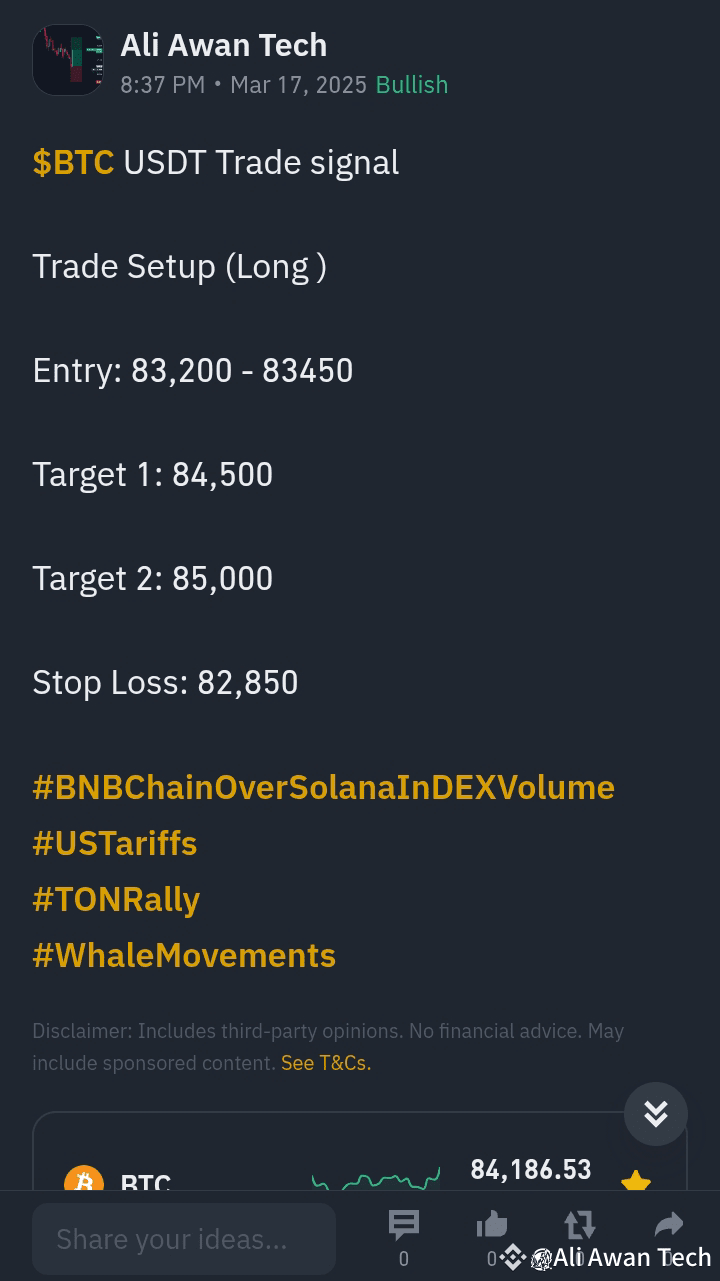Share the post via arrow icon
This screenshot has height=1281, width=720.
pos(668,1224)
